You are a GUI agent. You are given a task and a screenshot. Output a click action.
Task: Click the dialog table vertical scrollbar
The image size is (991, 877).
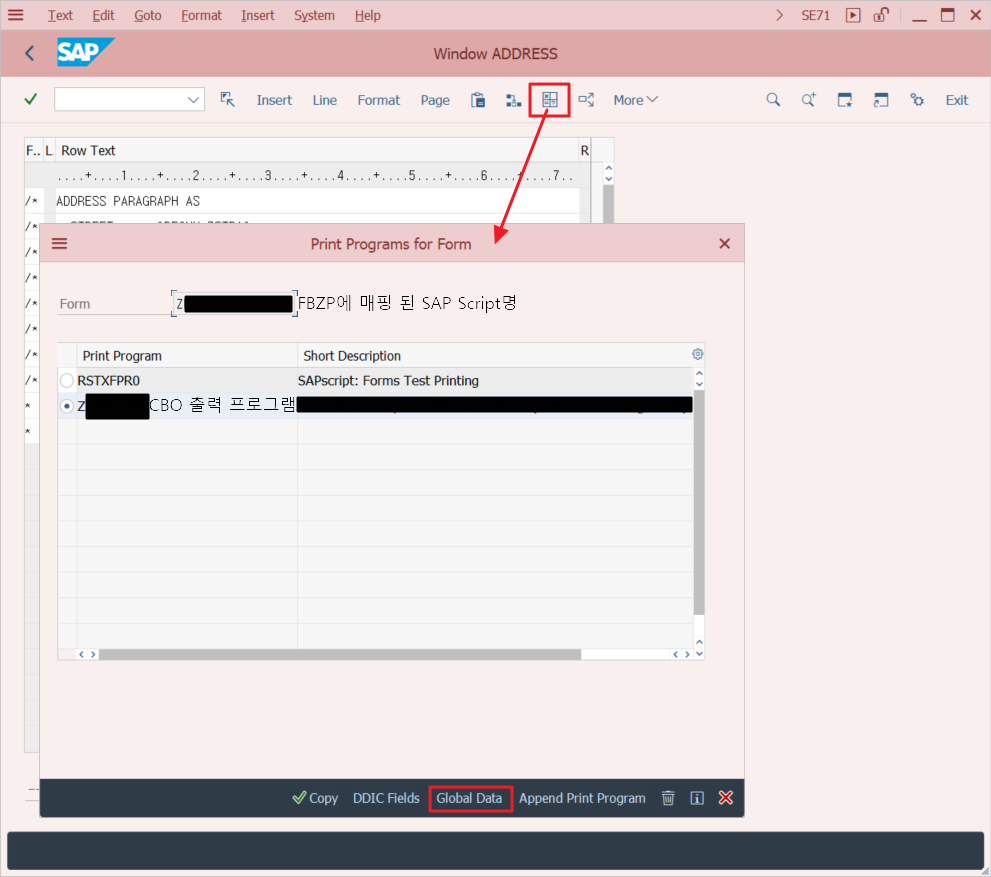tap(699, 502)
